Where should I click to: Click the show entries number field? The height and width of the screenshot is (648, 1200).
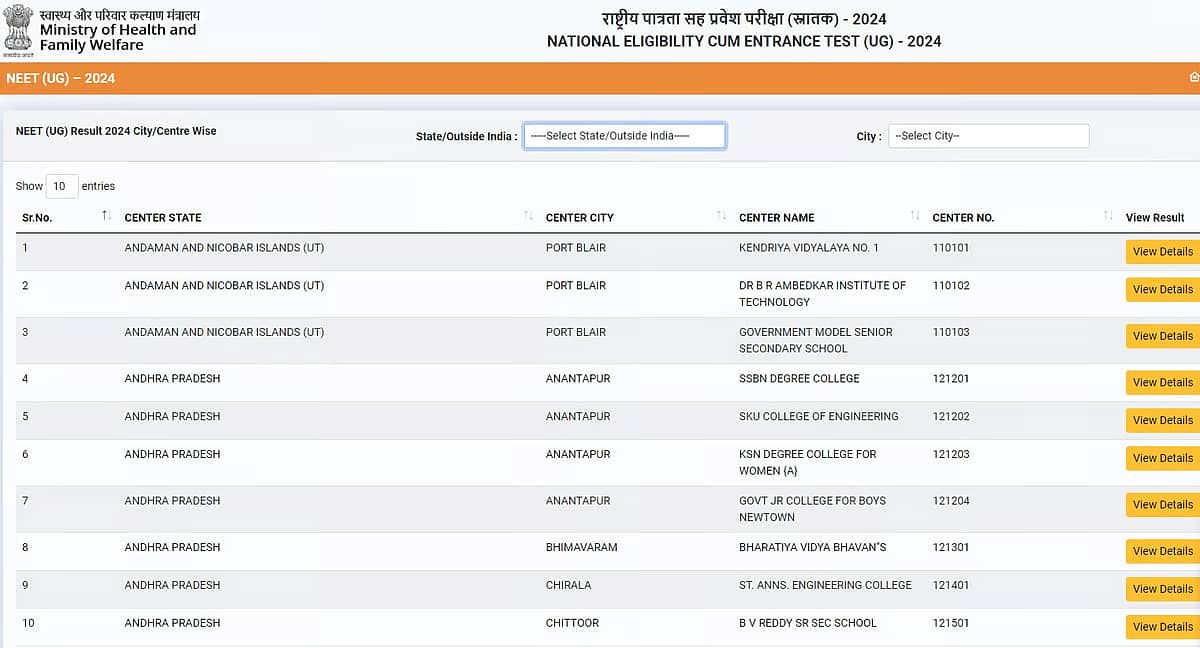point(62,186)
